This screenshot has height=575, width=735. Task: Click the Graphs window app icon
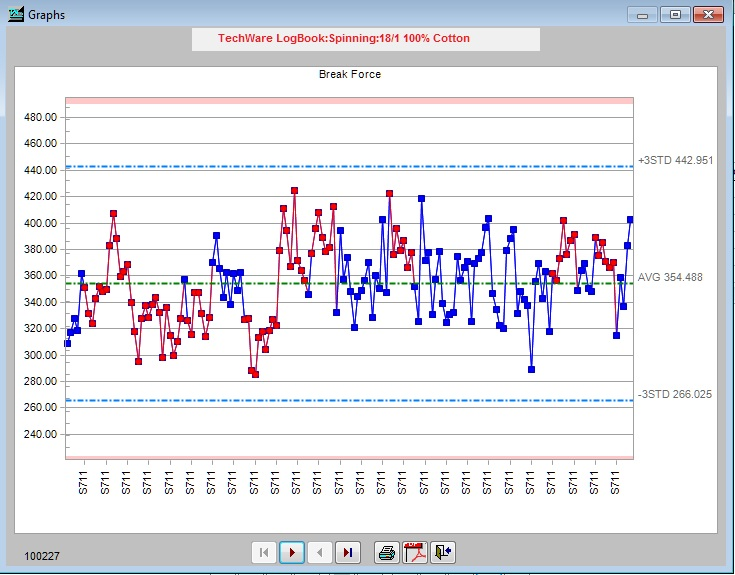pyautogui.click(x=15, y=14)
